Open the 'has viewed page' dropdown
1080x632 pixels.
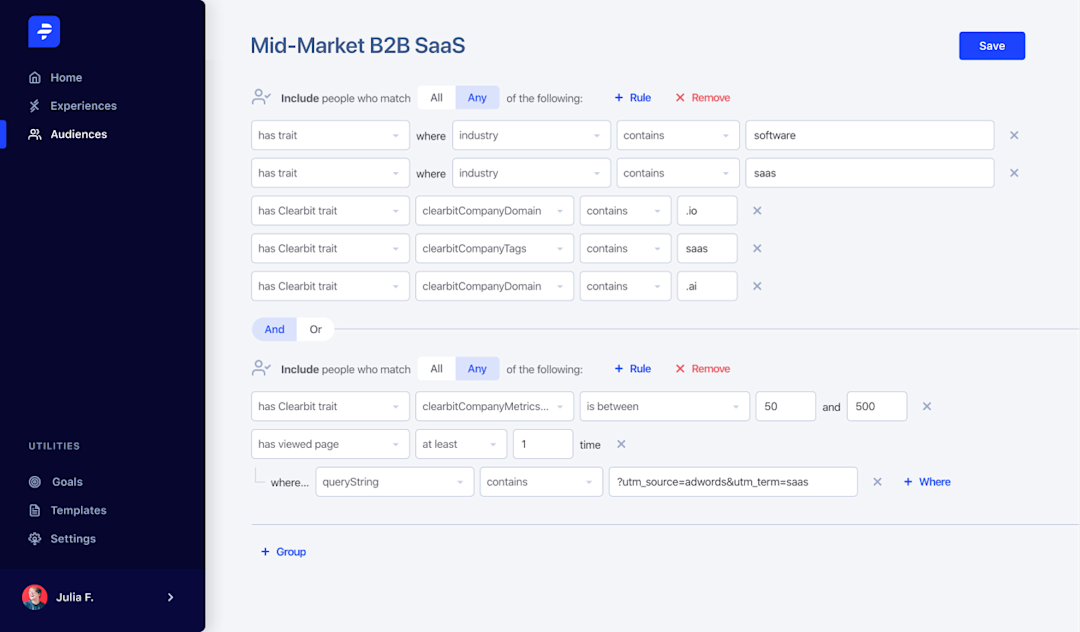pyautogui.click(x=330, y=444)
